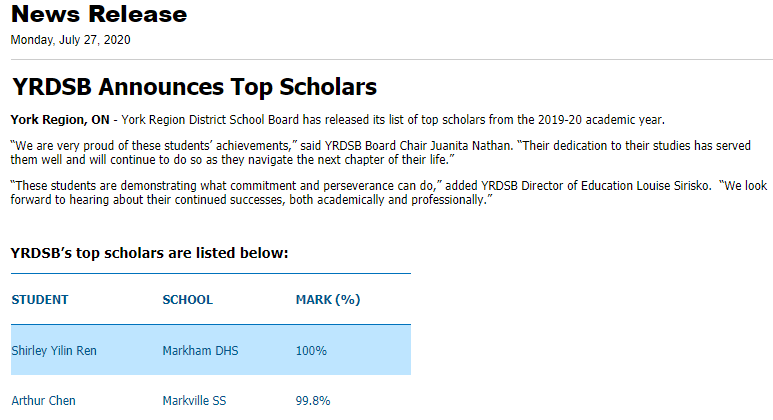
Task: Click the Louise Sirisko quote paragraph
Action: [x=388, y=193]
